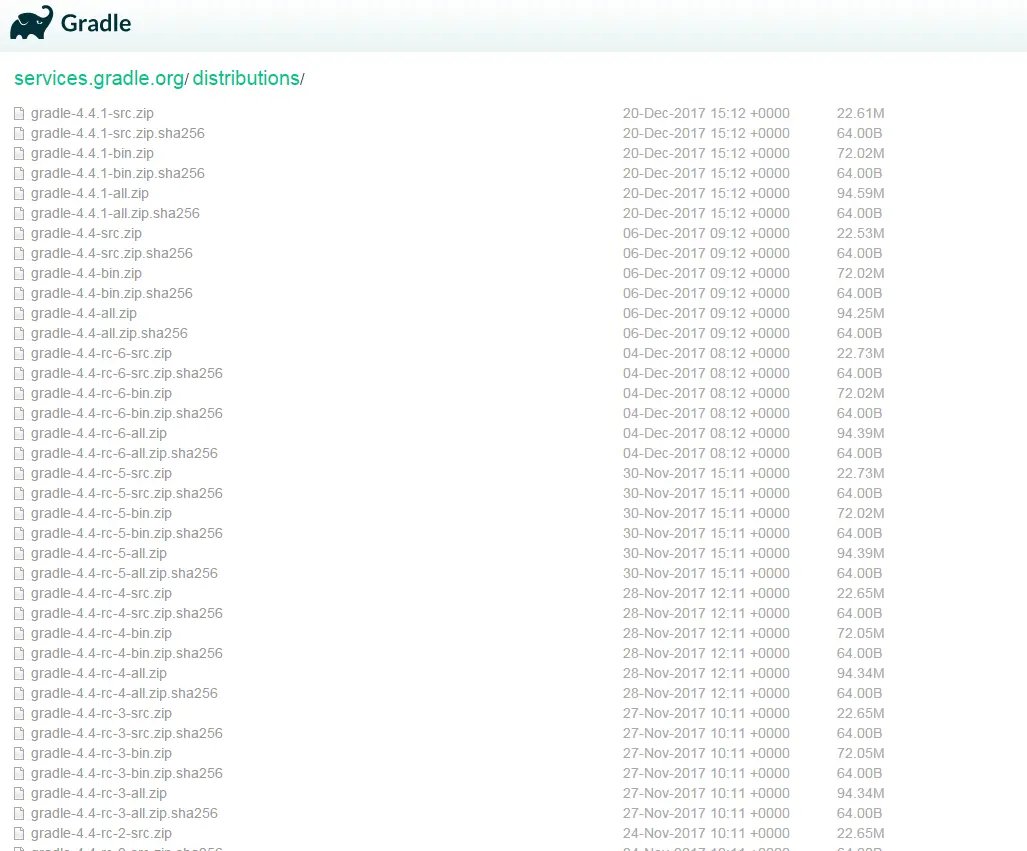Click file icon beside gradle-4.4-rc-5-bin.zip.sha256
Image resolution: width=1027 pixels, height=851 pixels.
19,533
